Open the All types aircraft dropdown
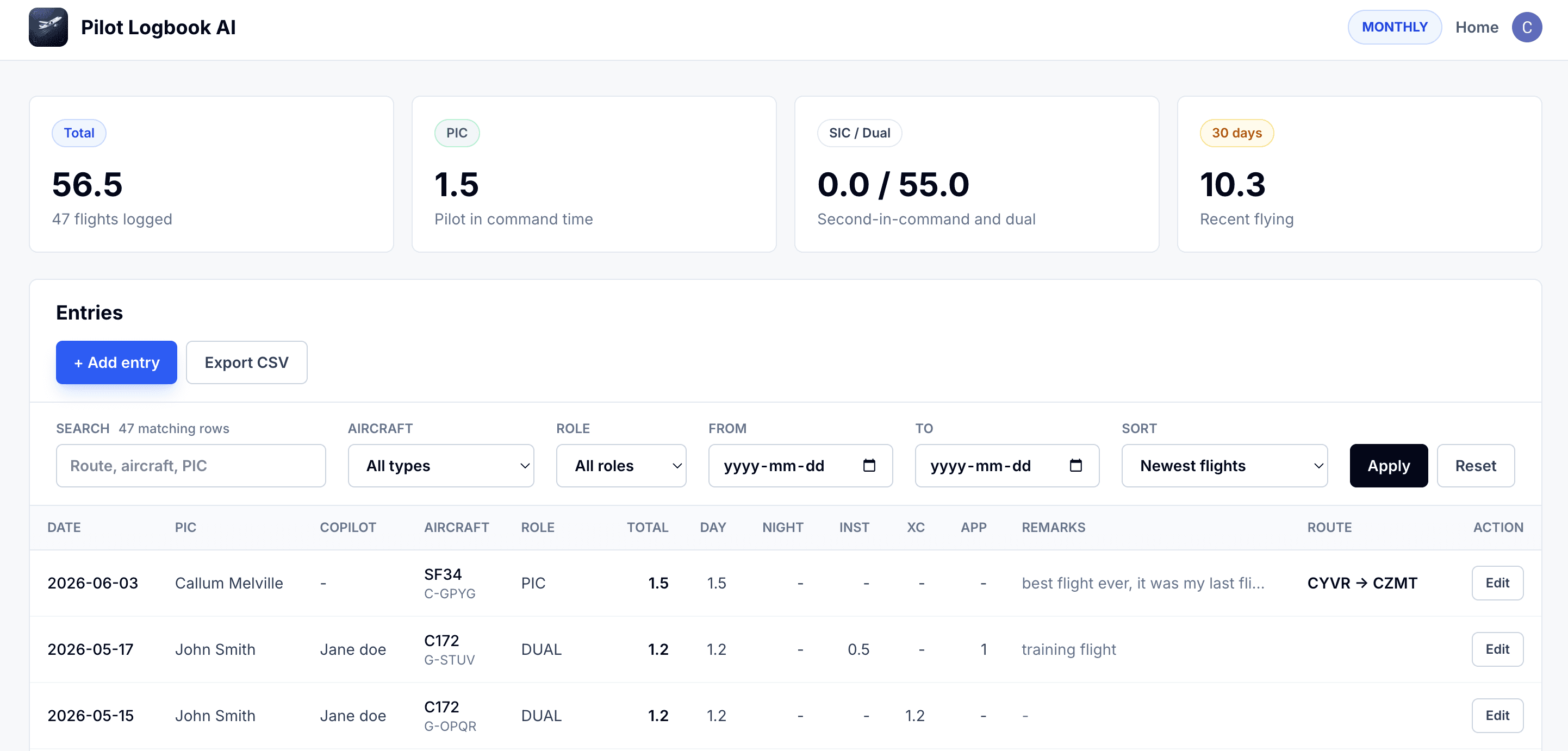This screenshot has height=751, width=1568. click(x=441, y=466)
